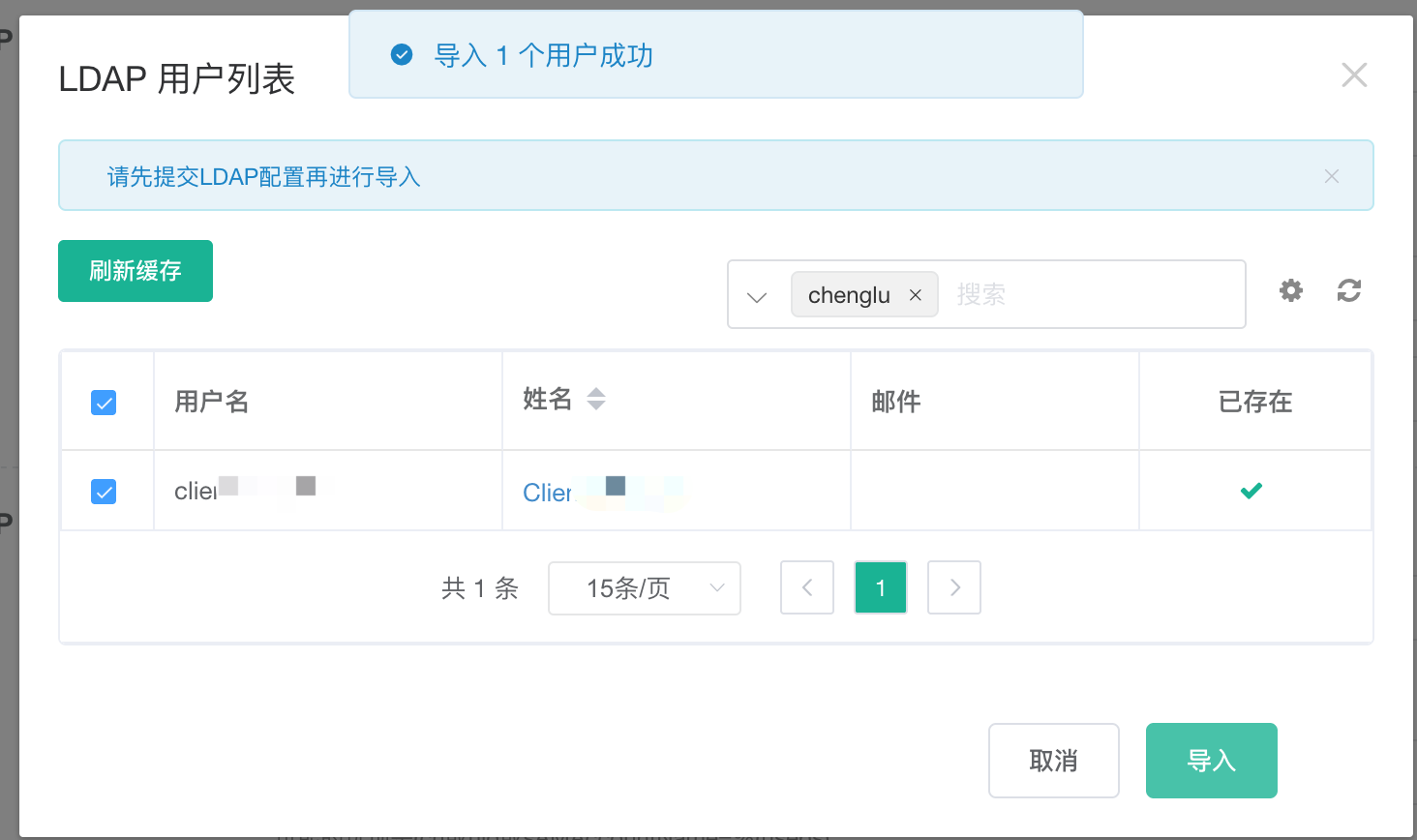Open the 15条/页 page size dropdown
The height and width of the screenshot is (840, 1417).
[644, 588]
